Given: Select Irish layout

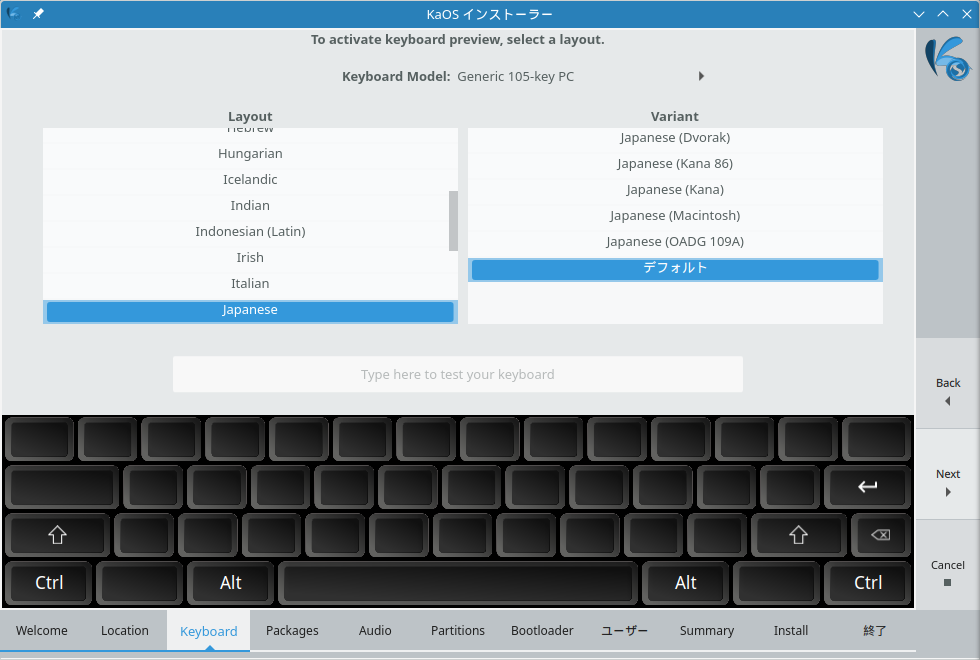Looking at the screenshot, I should [250, 258].
